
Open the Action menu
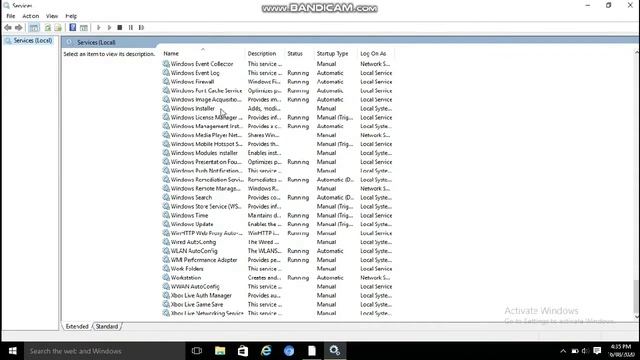(x=31, y=16)
